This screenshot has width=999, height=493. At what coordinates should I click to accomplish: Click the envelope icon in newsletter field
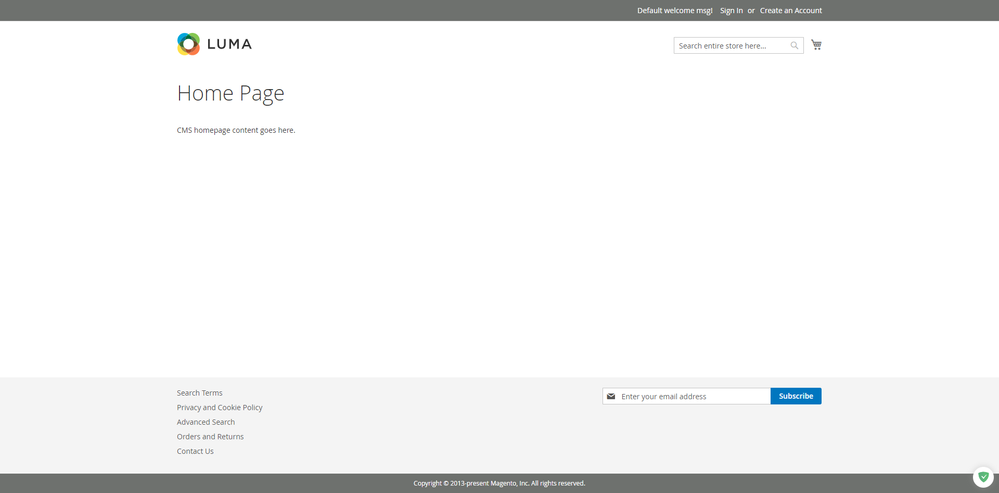(x=611, y=397)
